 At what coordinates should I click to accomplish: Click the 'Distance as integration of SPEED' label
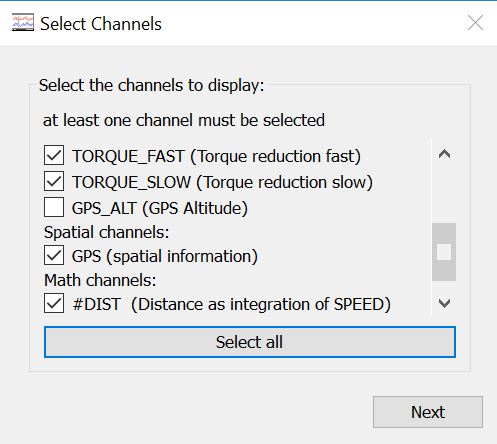point(261,304)
